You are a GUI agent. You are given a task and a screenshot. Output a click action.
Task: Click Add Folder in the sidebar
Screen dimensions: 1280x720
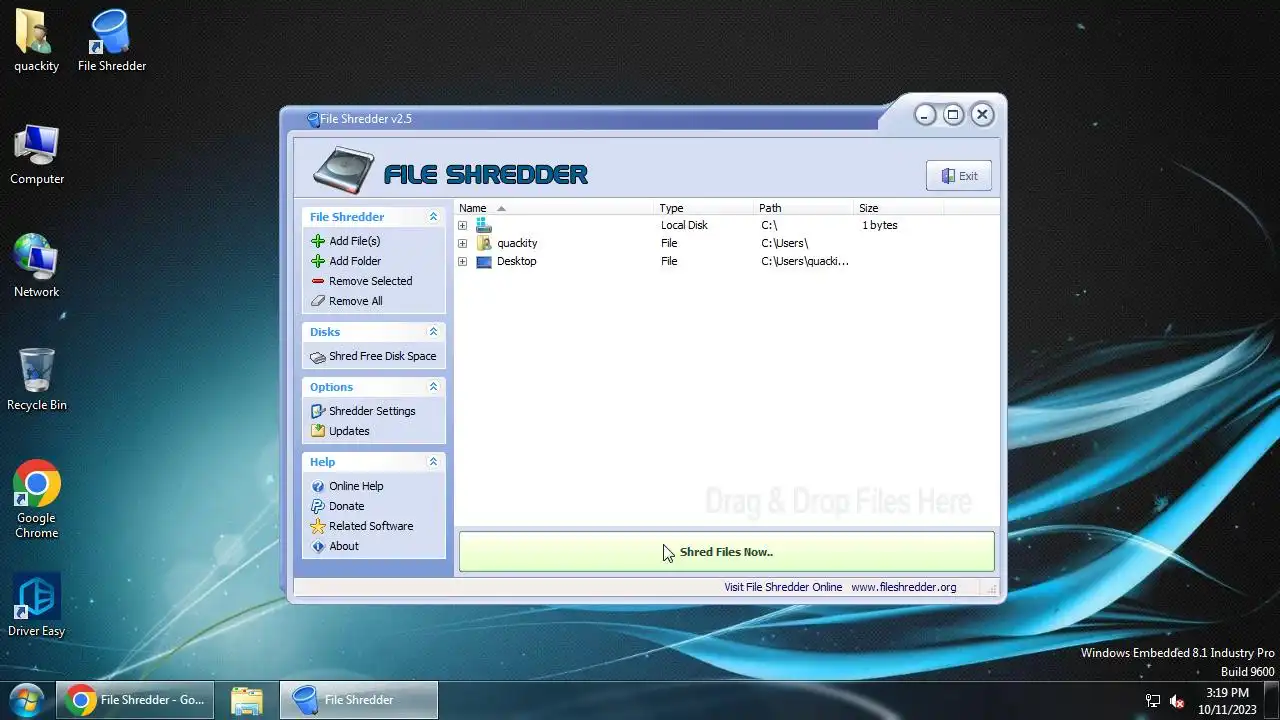[x=355, y=261]
